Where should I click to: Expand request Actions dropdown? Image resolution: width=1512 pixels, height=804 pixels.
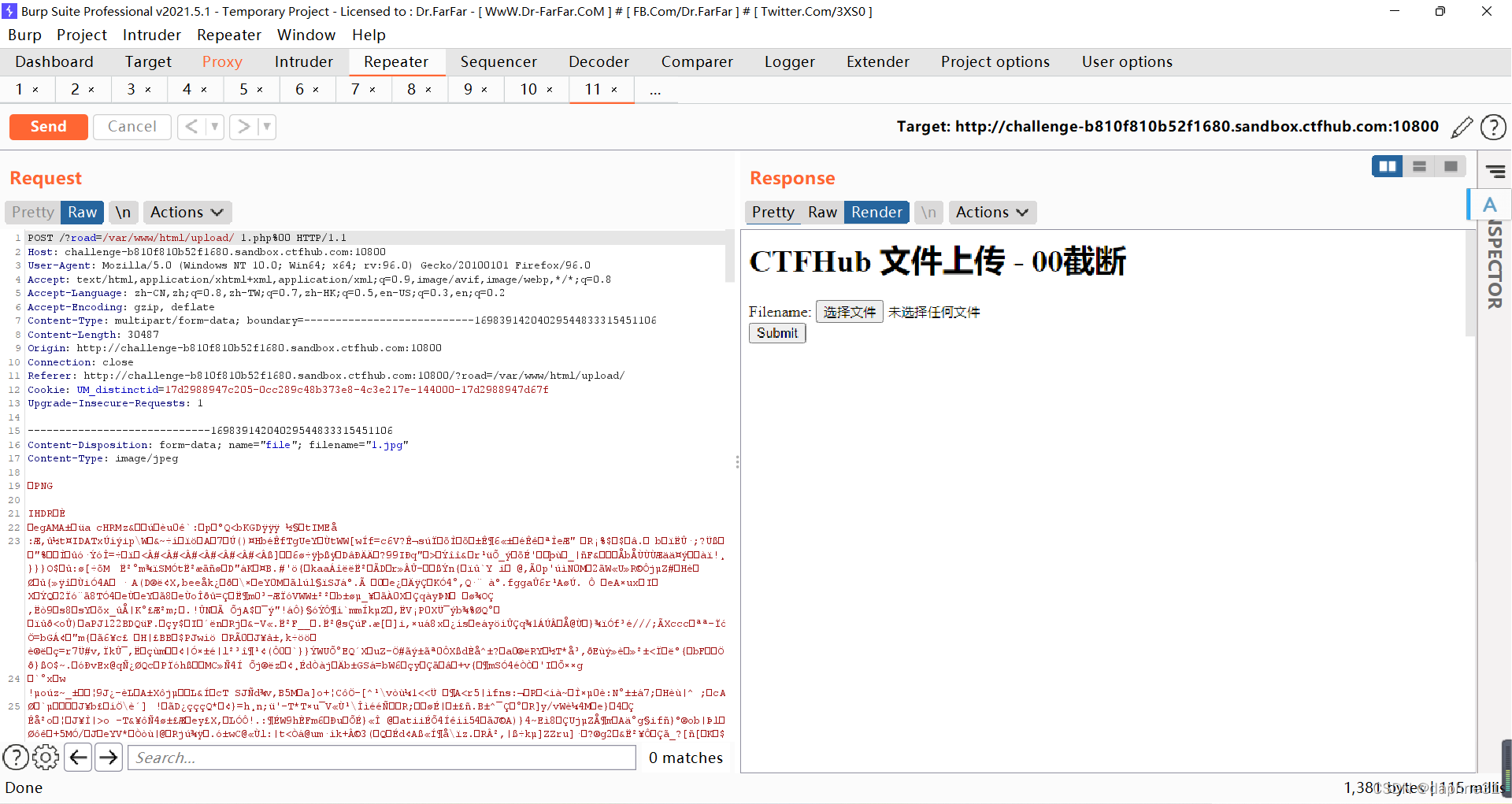pyautogui.click(x=187, y=213)
